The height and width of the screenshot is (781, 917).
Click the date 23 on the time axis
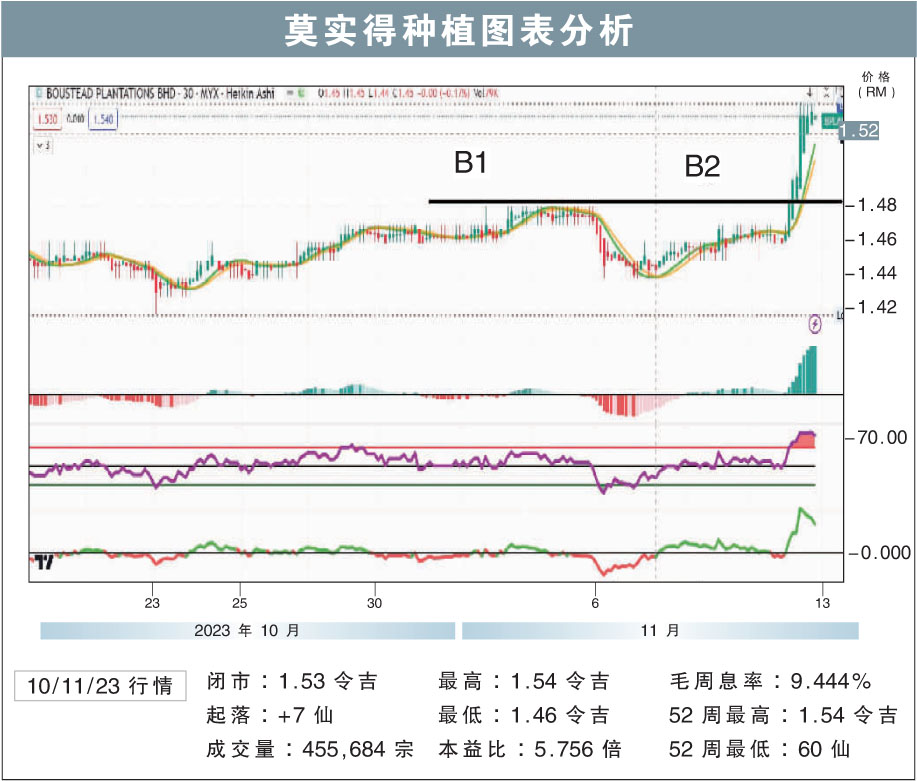pyautogui.click(x=152, y=603)
